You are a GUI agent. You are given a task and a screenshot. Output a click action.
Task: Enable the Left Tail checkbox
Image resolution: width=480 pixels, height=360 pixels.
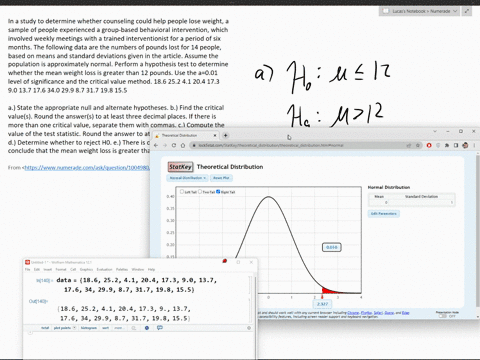click(x=182, y=192)
